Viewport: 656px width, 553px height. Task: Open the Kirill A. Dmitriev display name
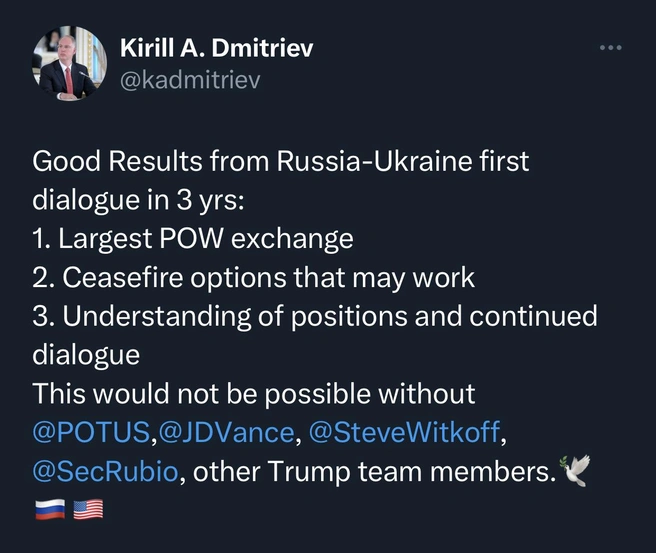(216, 48)
